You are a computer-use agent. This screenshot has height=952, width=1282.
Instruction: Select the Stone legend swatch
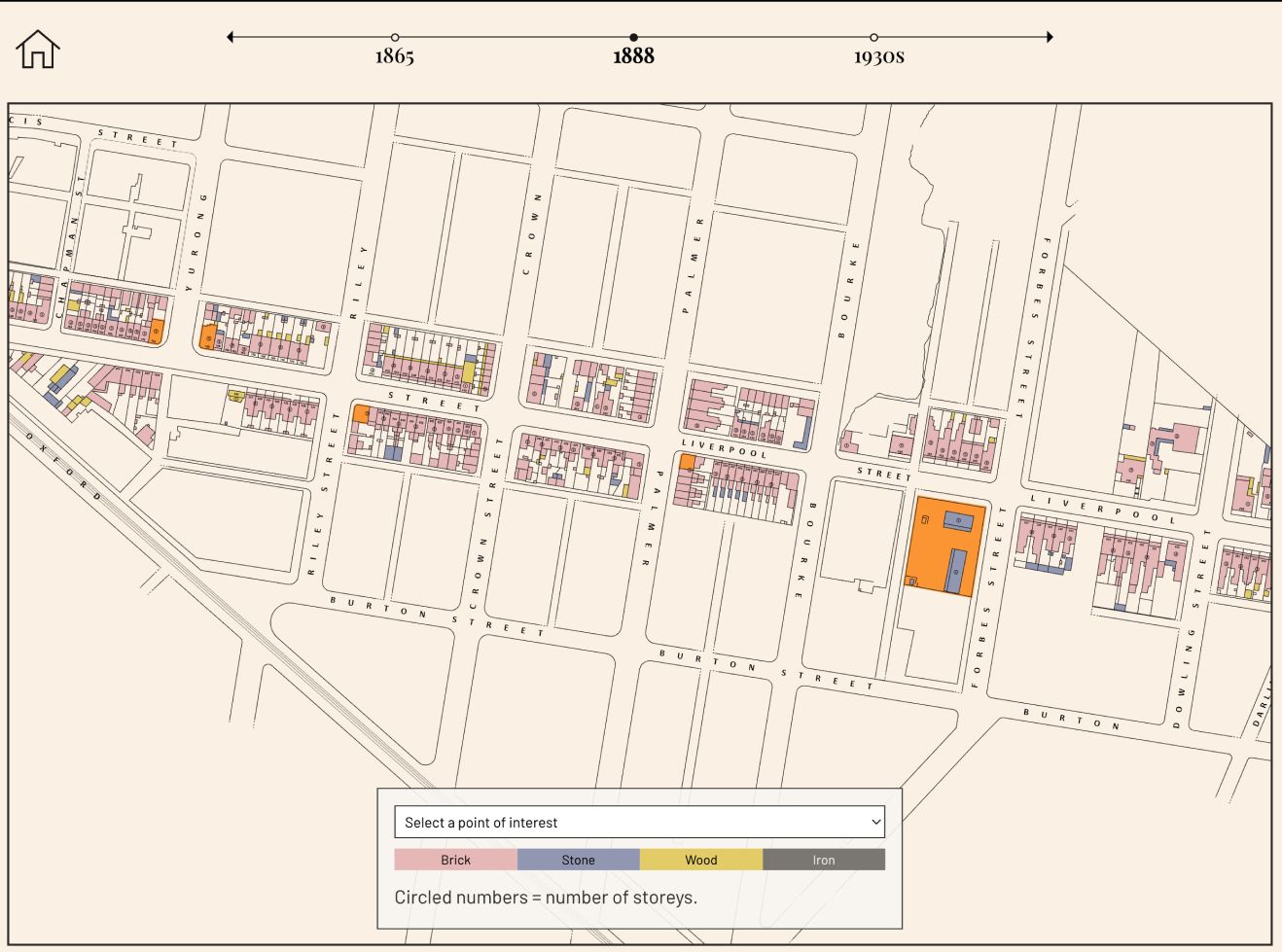578,860
